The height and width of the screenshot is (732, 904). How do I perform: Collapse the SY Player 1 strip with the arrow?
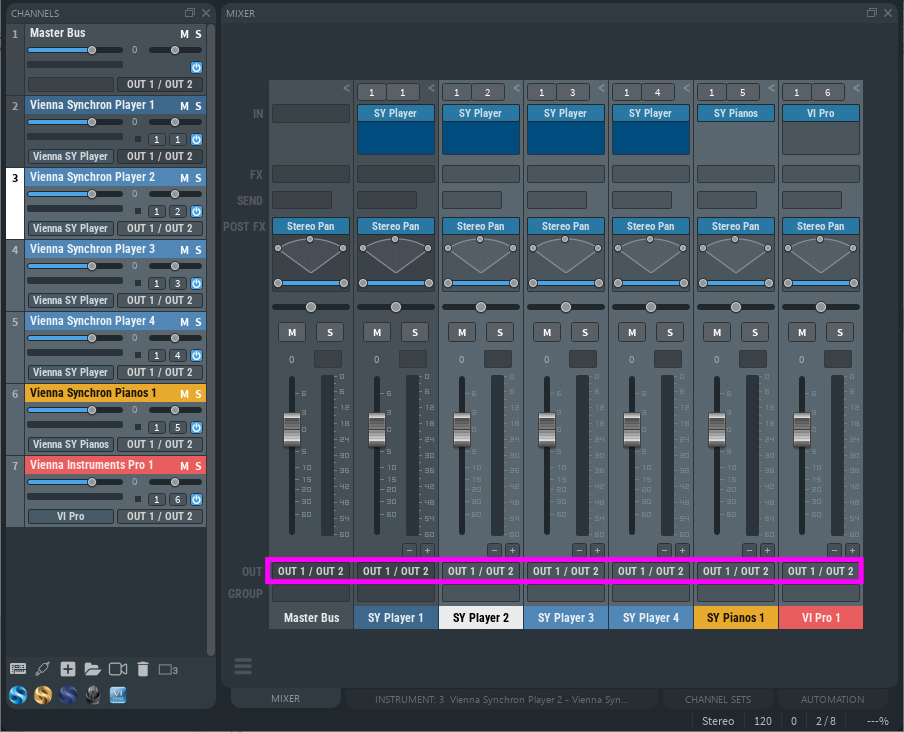[431, 88]
